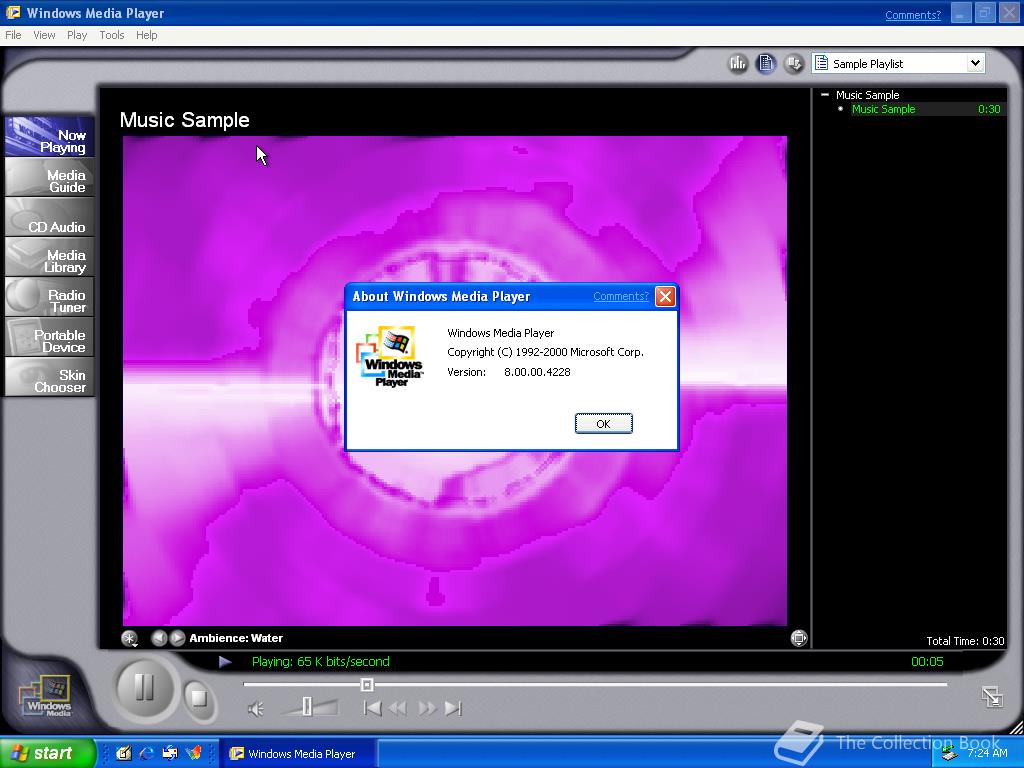The image size is (1024, 768).
Task: Show the equalizer and settings in Now Playing
Action: (x=737, y=63)
